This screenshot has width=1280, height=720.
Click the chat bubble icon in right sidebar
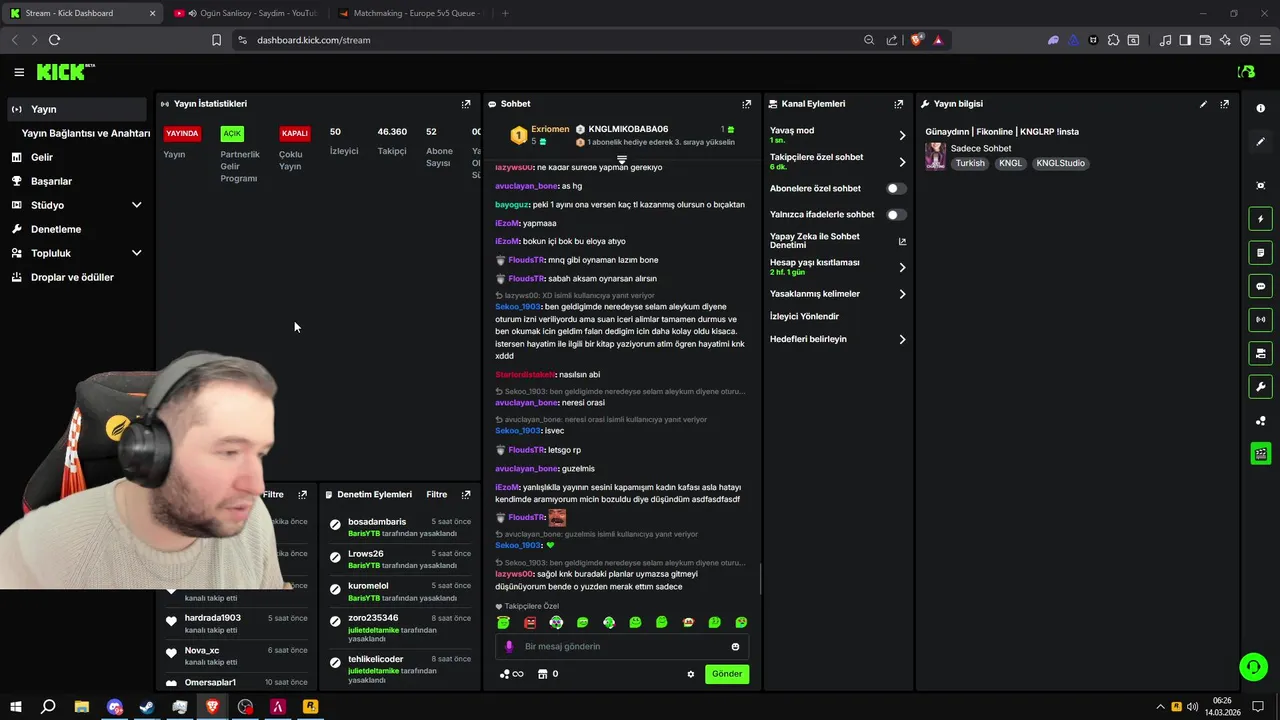[x=1260, y=286]
